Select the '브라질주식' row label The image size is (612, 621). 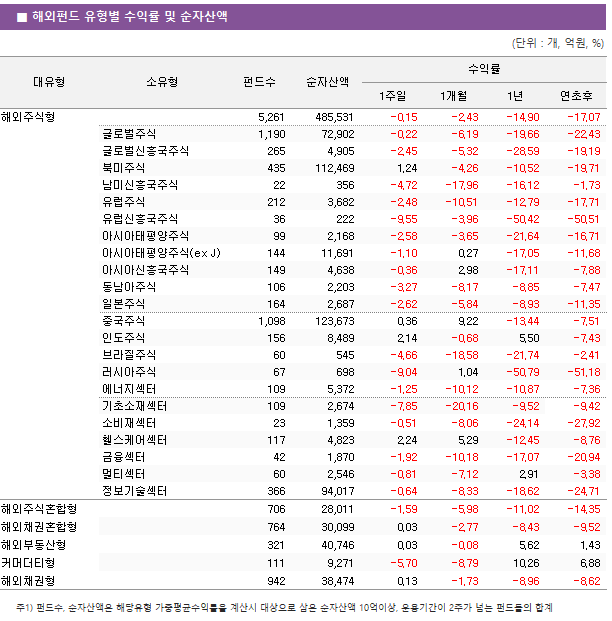tap(129, 355)
